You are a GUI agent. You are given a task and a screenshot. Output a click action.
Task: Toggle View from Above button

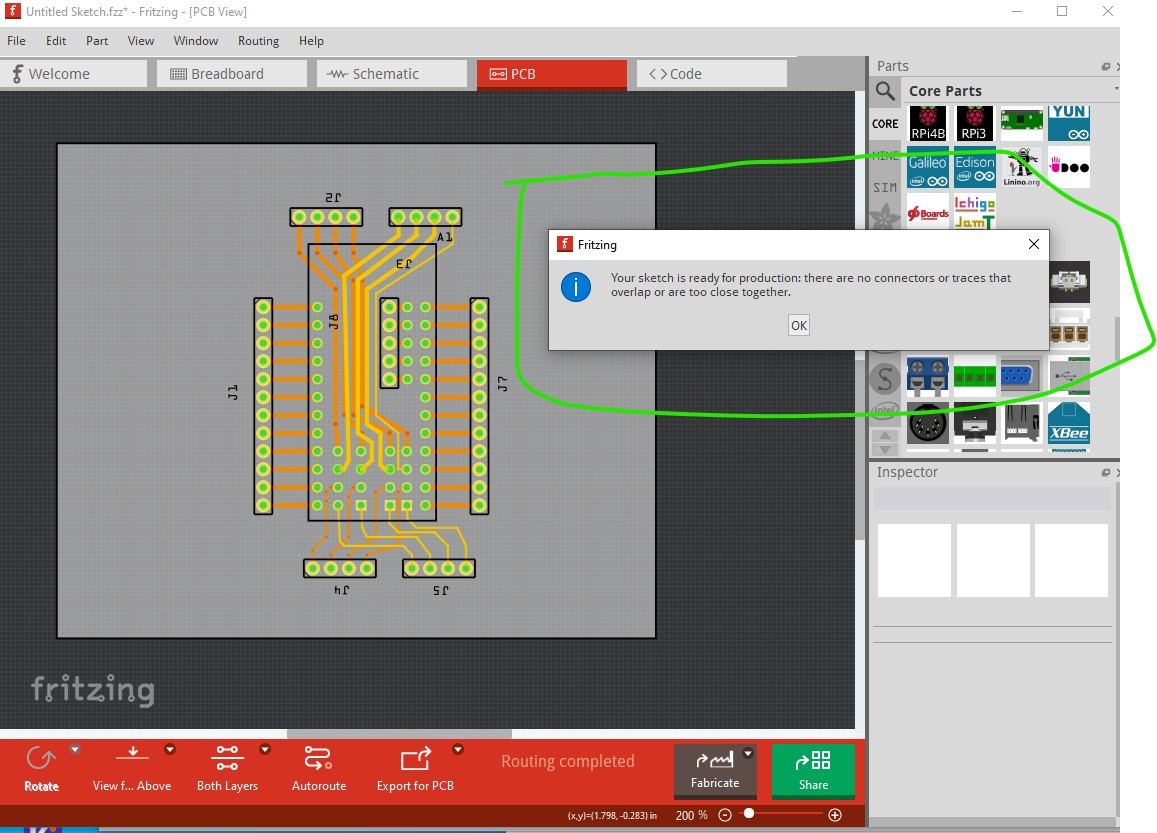point(132,759)
